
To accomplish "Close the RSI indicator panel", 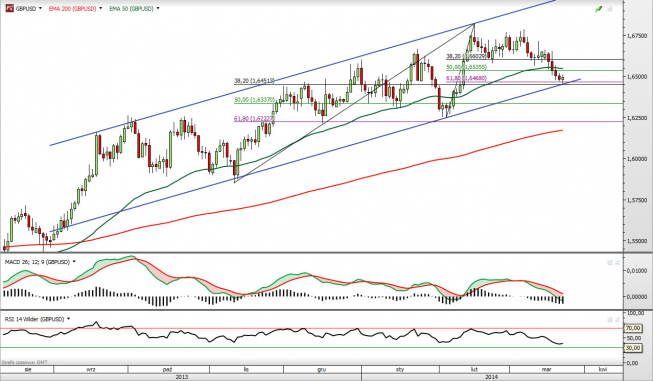I will [618, 319].
